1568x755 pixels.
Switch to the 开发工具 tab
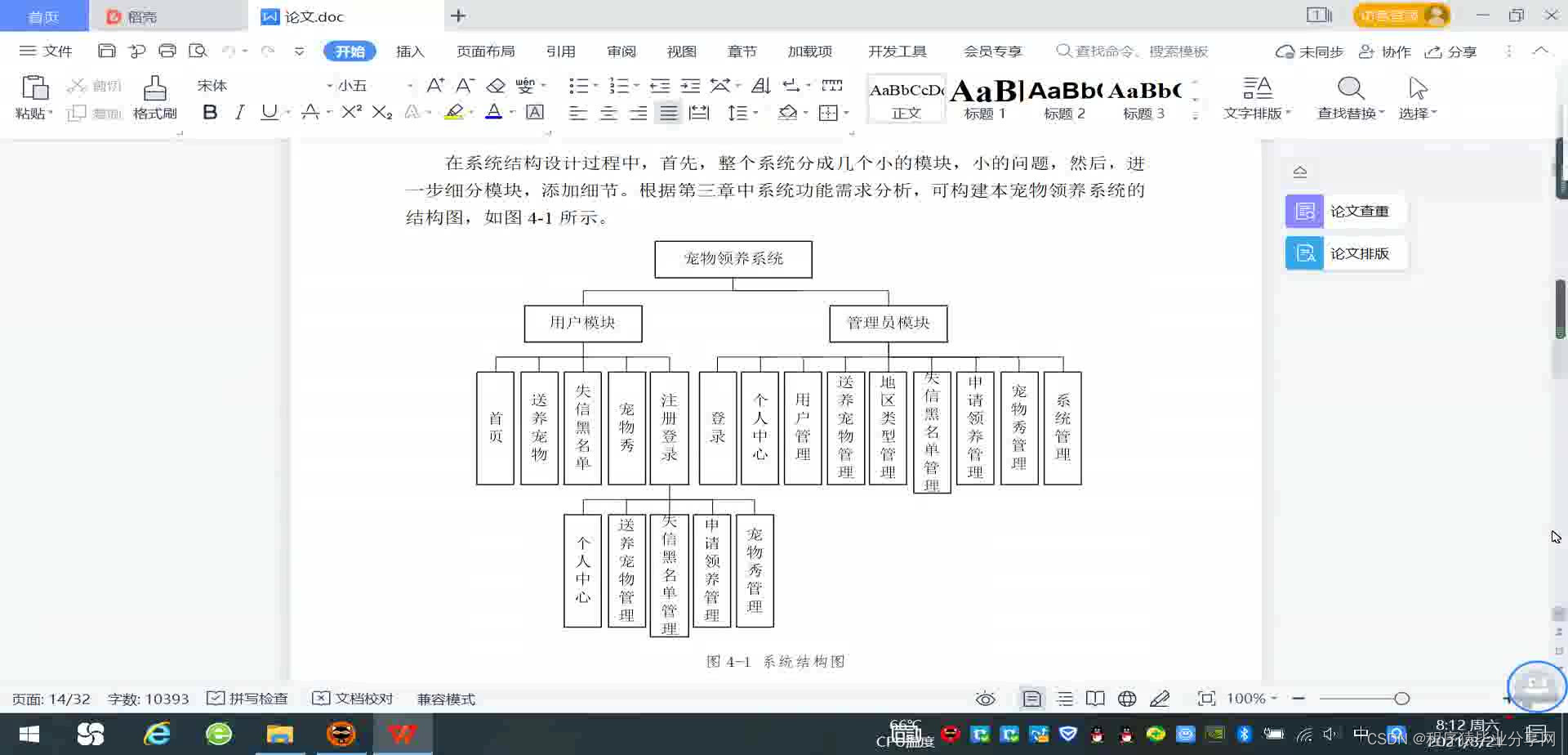click(x=898, y=51)
